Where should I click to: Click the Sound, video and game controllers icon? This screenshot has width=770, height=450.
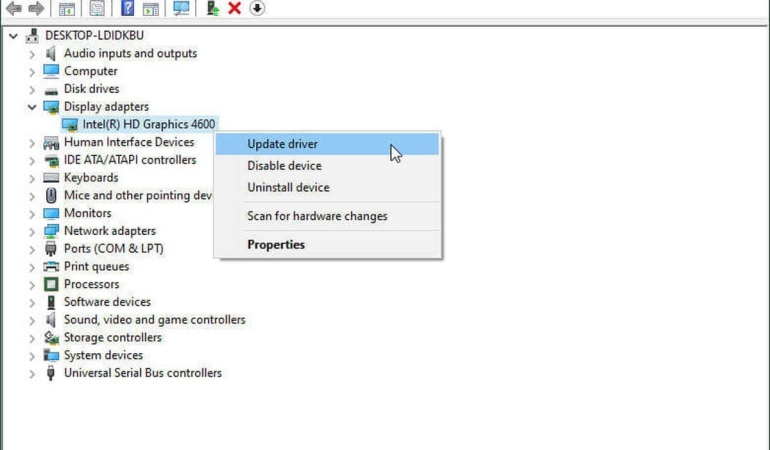[x=51, y=319]
